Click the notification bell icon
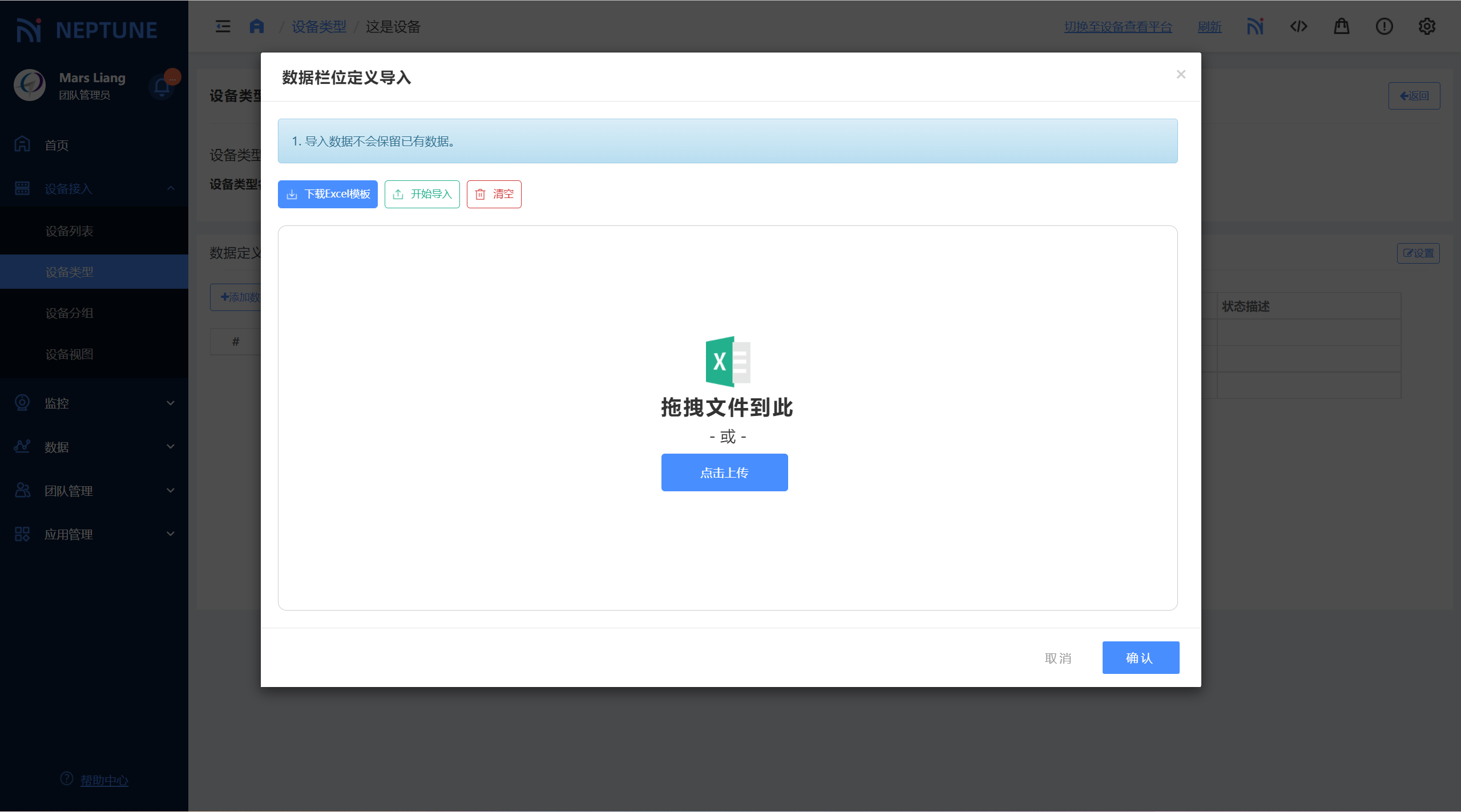This screenshot has height=812, width=1461. tap(162, 87)
